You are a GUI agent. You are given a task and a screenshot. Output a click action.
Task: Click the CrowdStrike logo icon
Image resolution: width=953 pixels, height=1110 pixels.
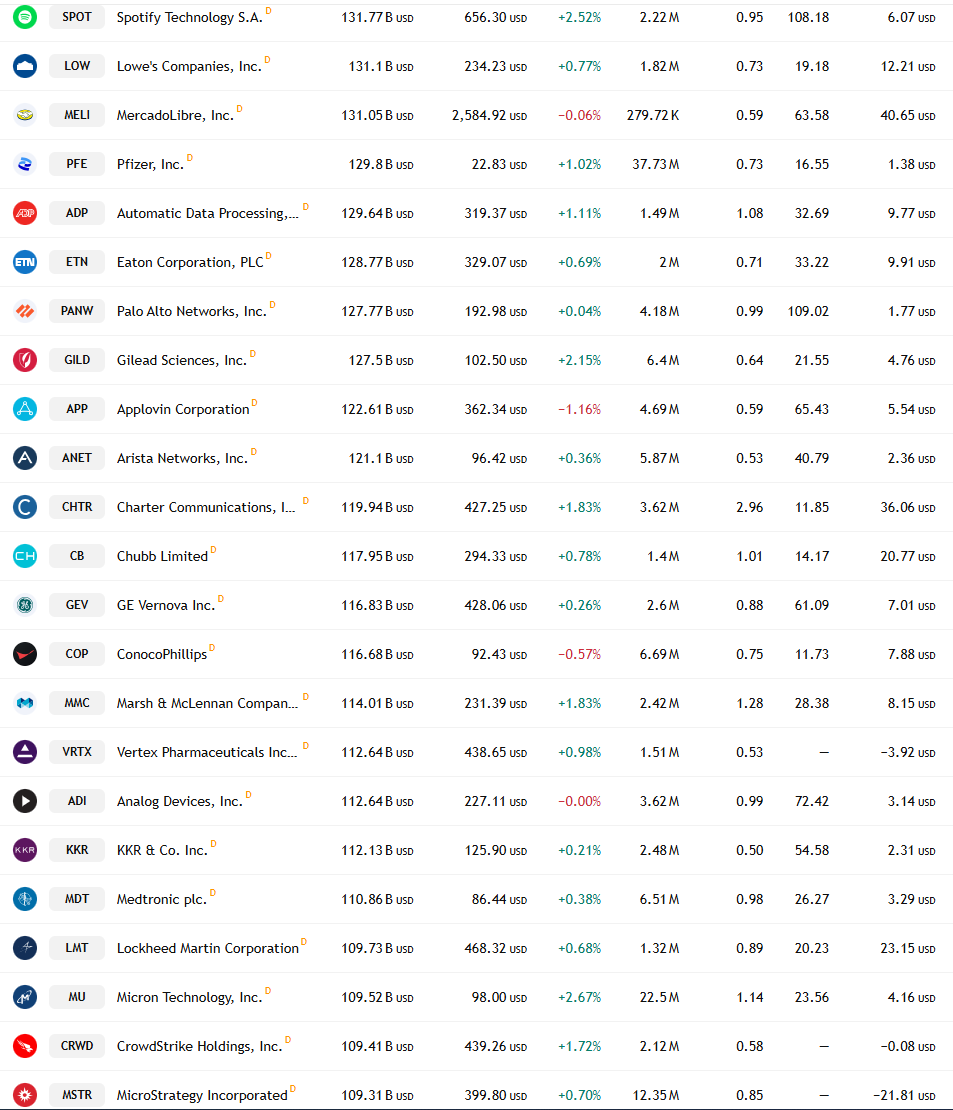pos(25,1046)
